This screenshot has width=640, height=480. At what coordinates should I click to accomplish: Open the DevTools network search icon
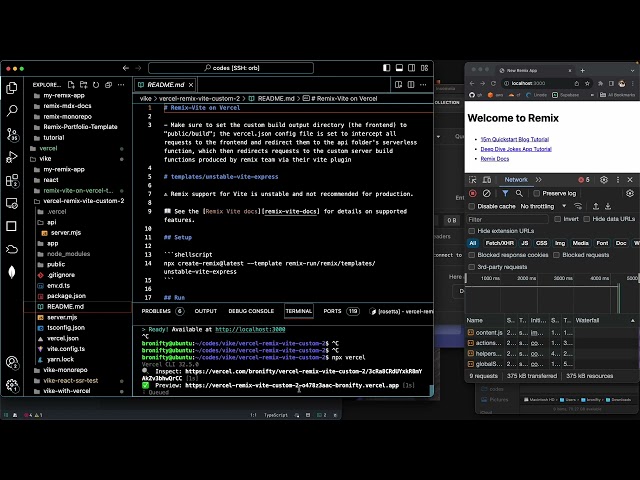click(x=519, y=193)
